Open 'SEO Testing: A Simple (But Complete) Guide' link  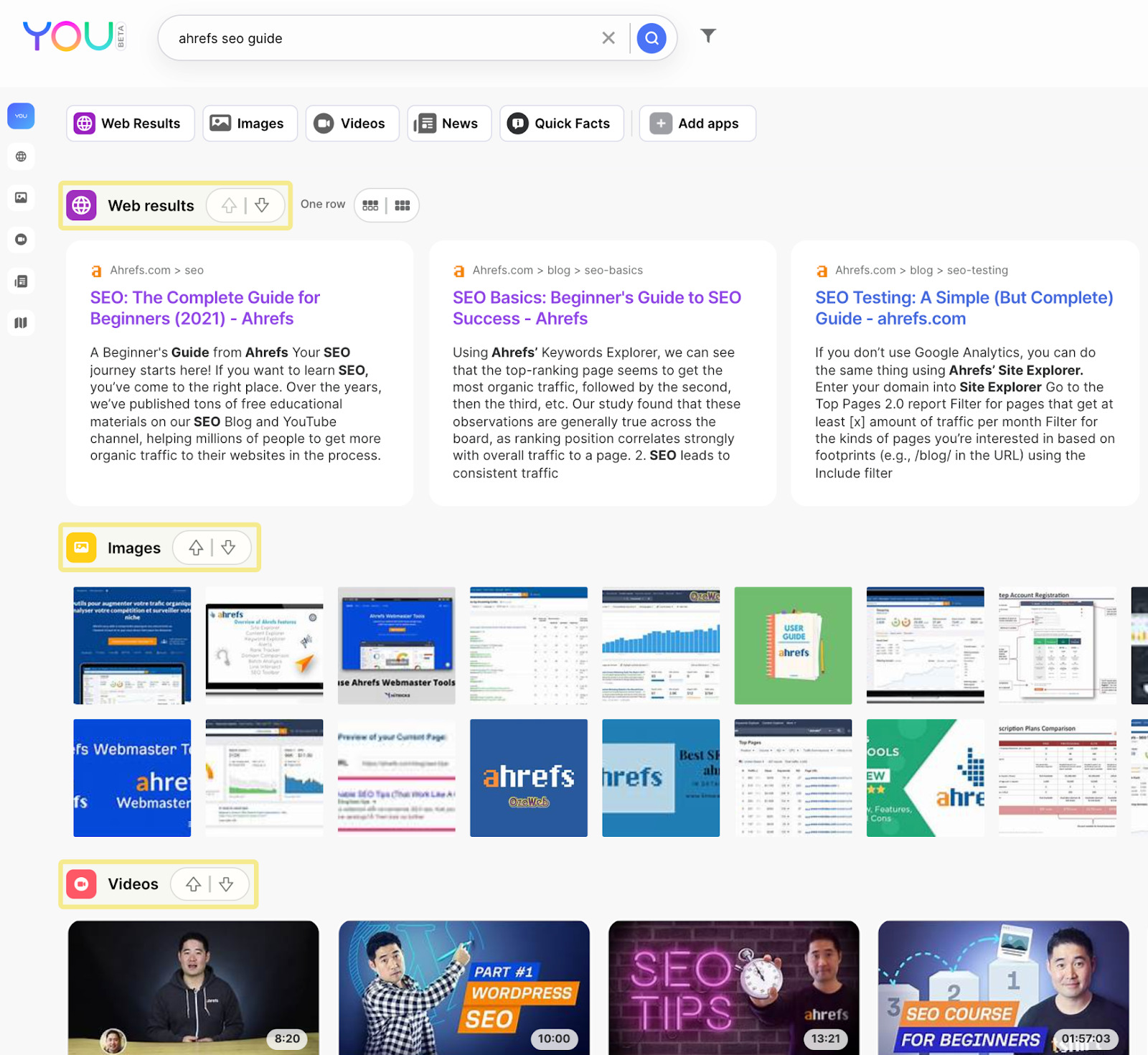(964, 308)
